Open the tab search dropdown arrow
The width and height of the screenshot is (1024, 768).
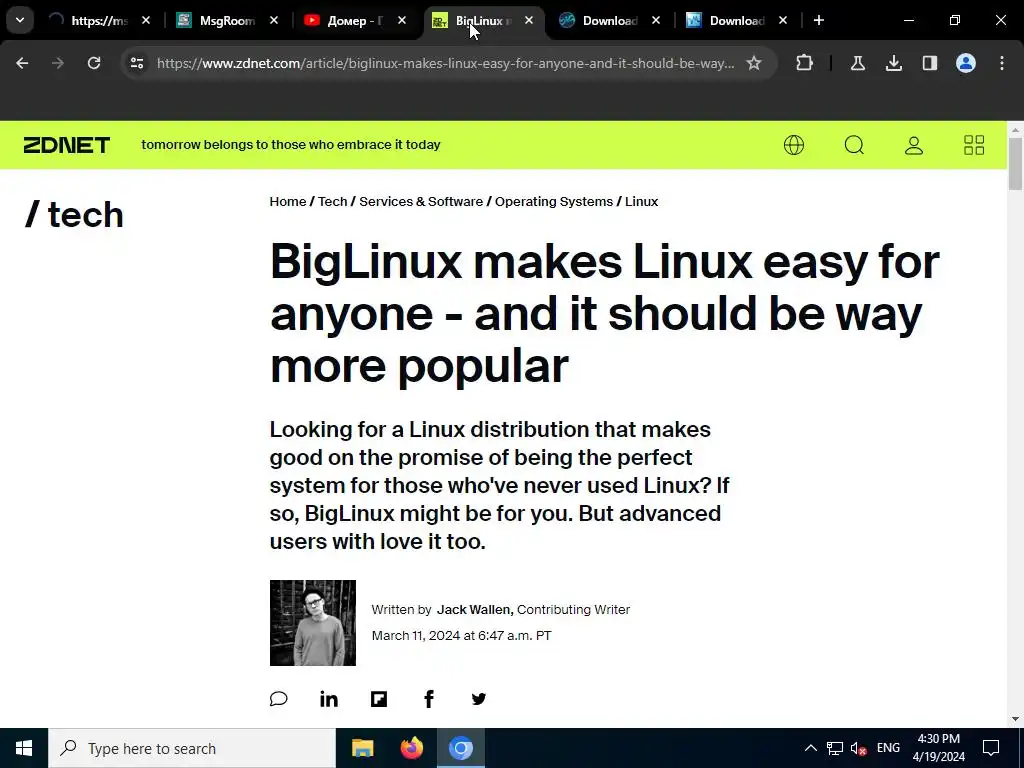click(x=20, y=20)
